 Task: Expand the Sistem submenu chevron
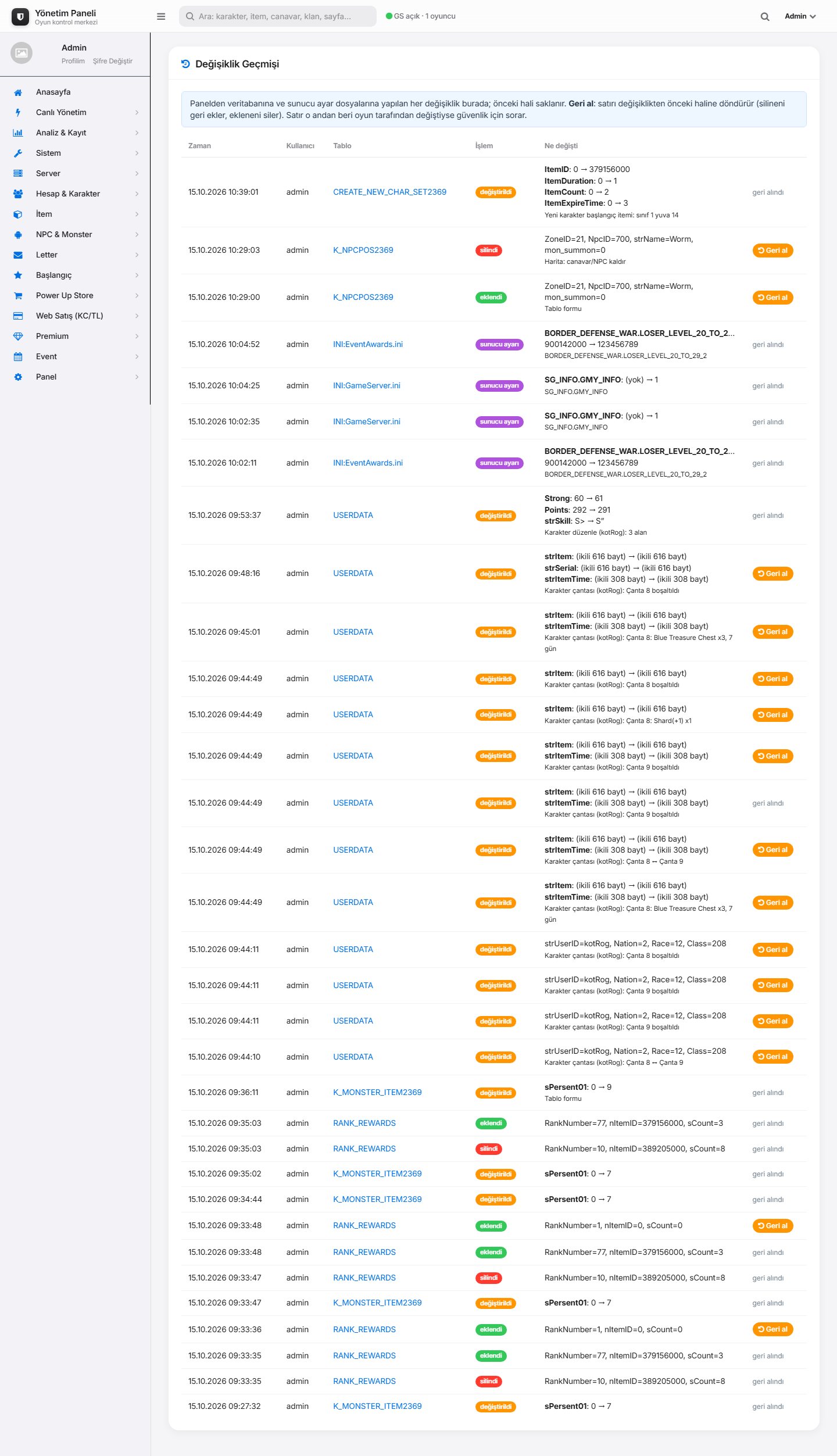[137, 153]
